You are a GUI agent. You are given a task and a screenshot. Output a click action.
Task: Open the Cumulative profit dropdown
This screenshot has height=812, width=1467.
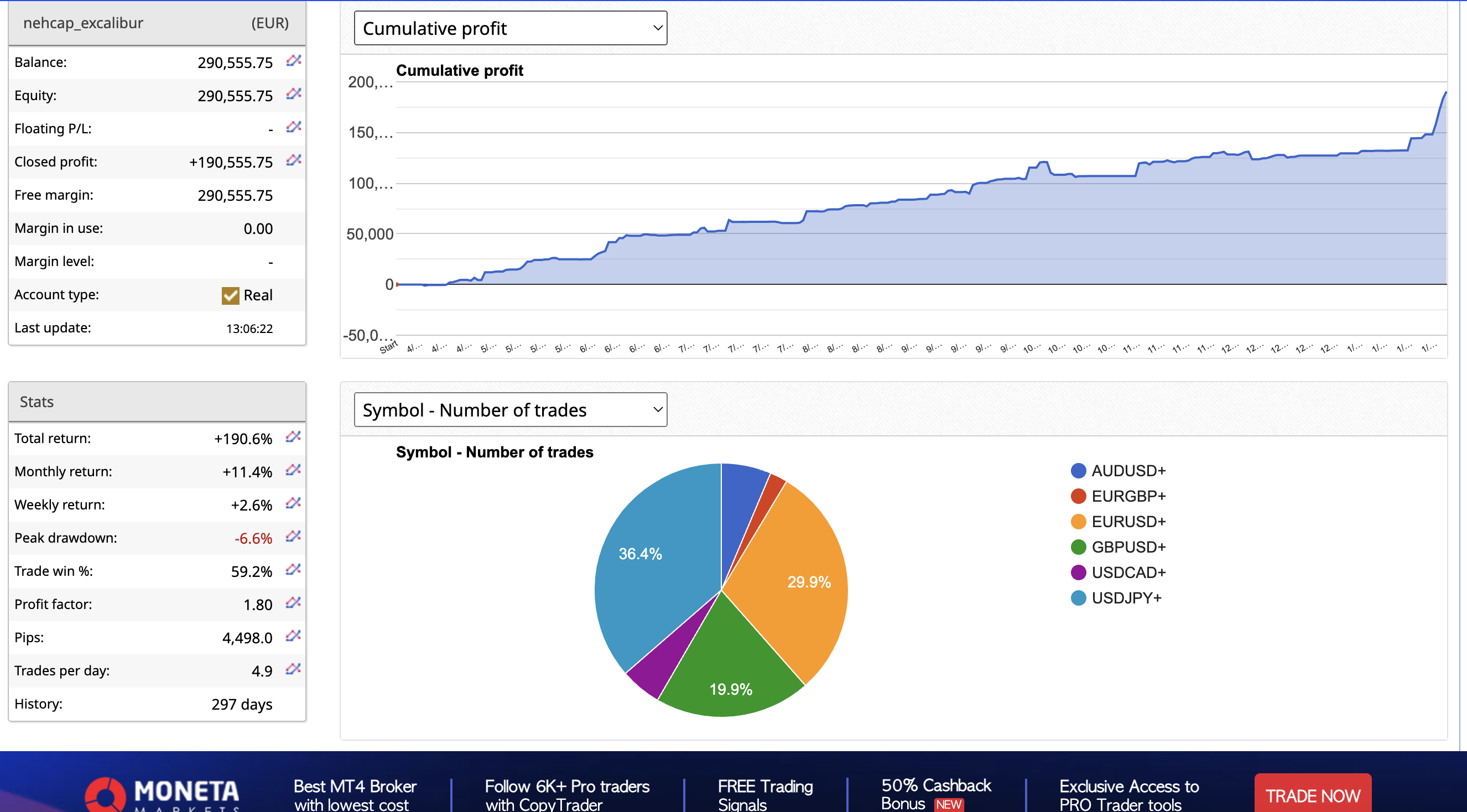tap(509, 28)
